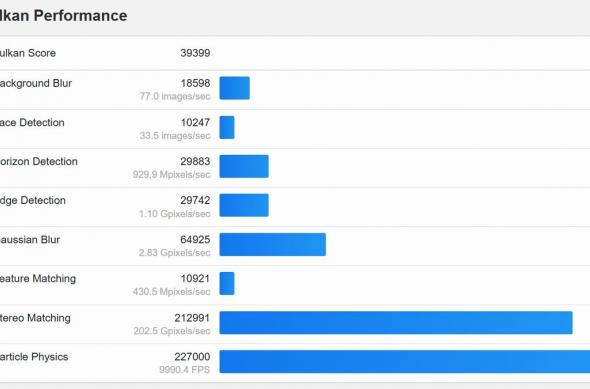This screenshot has height=389, width=590.
Task: Click the Stereo Matching bar
Action: [396, 322]
